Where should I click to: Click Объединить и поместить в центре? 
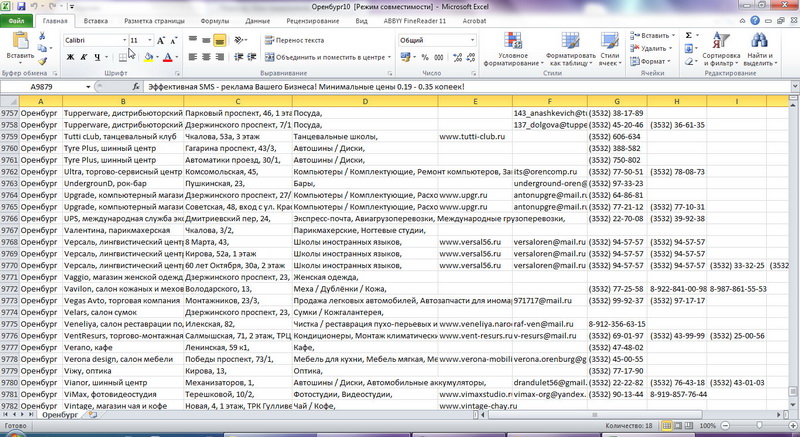click(x=327, y=57)
